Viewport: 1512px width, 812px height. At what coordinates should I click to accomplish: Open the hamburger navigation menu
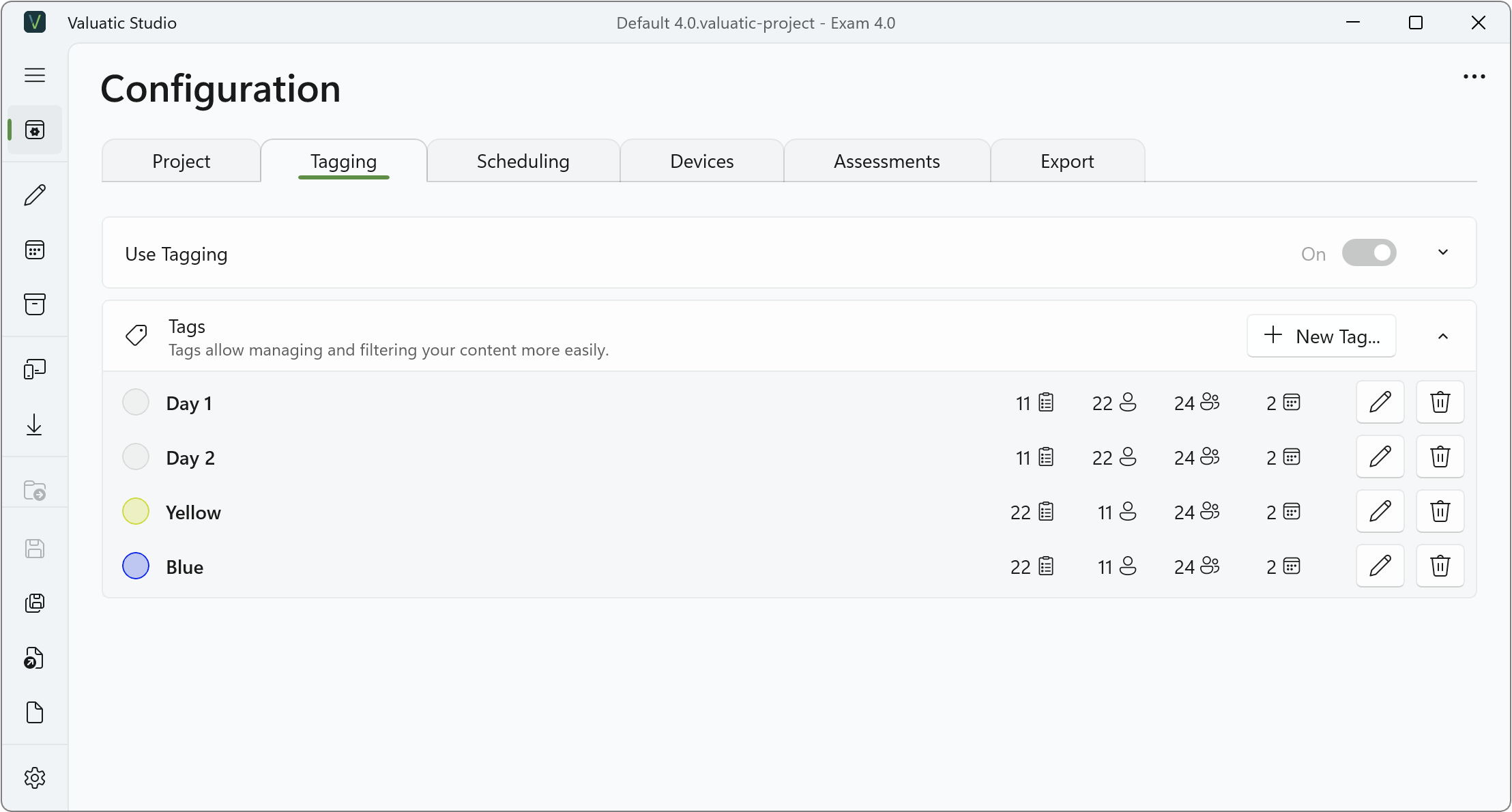(35, 75)
